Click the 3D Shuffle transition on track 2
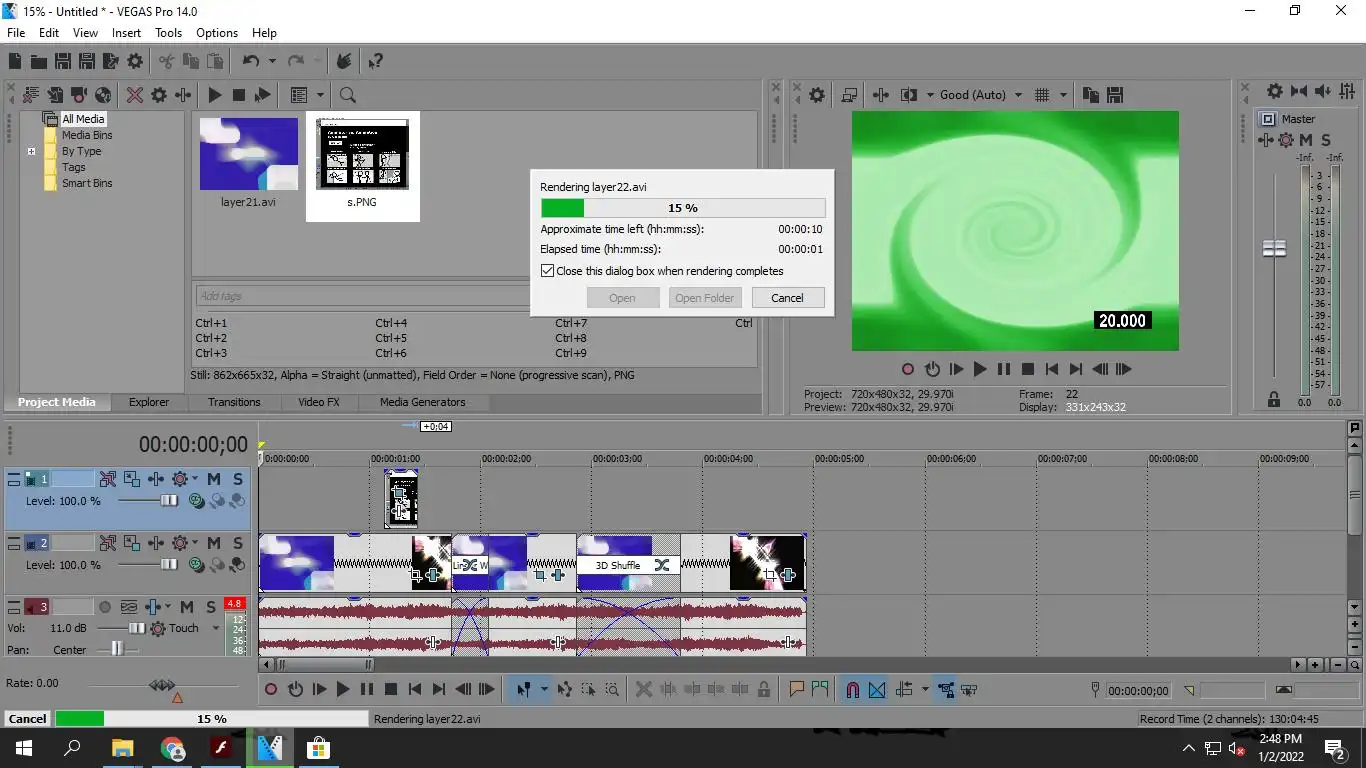Viewport: 1366px width, 768px height. [x=629, y=565]
